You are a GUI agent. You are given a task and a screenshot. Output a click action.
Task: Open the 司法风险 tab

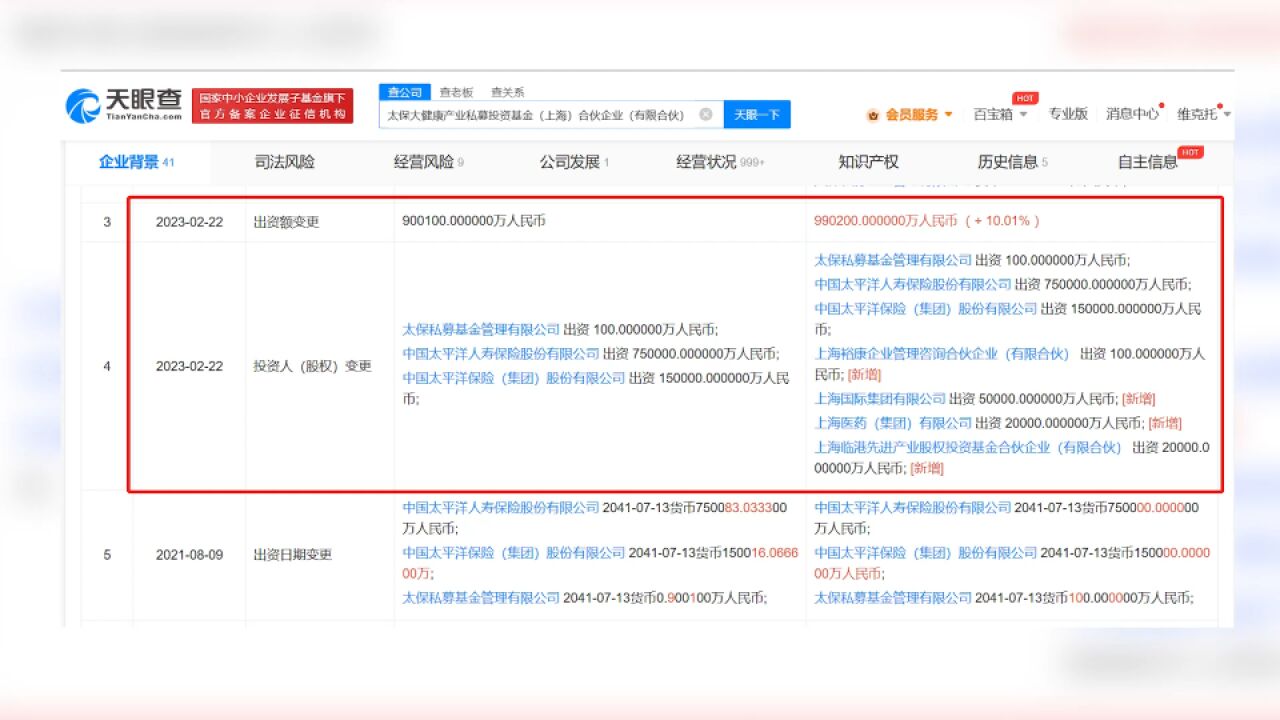(284, 162)
